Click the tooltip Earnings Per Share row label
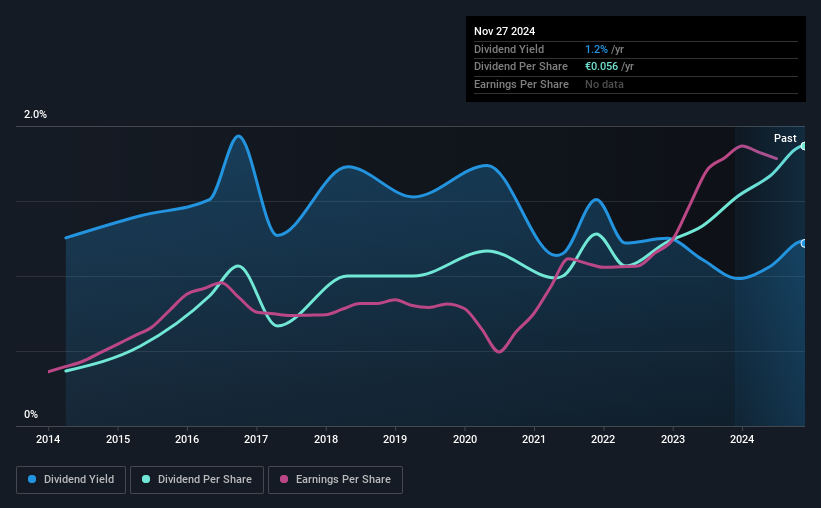The width and height of the screenshot is (821, 508). tap(521, 84)
